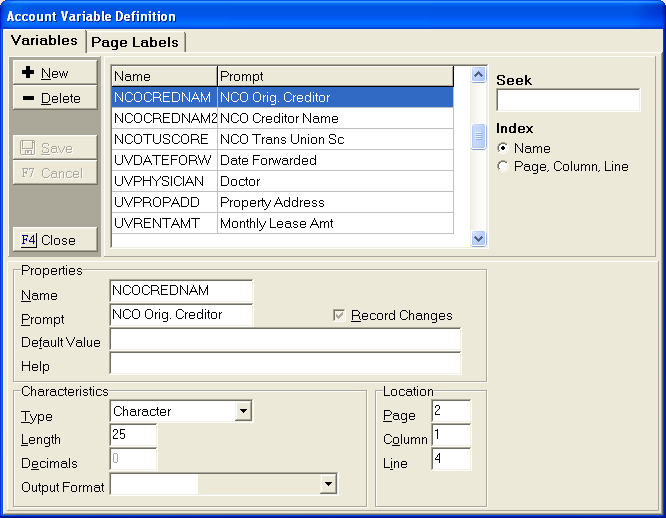The height and width of the screenshot is (518, 666).
Task: Sort by the Prompt column header
Action: pyautogui.click(x=334, y=76)
